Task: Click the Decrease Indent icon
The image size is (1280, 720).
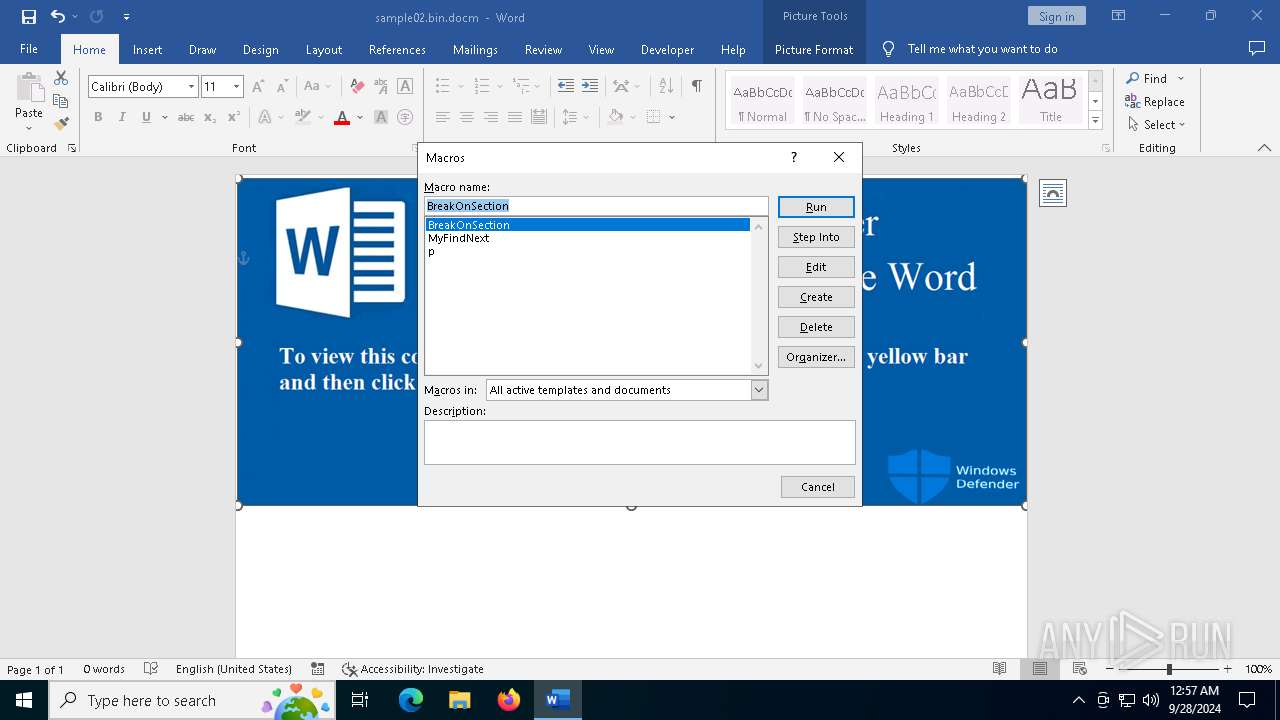Action: click(566, 86)
